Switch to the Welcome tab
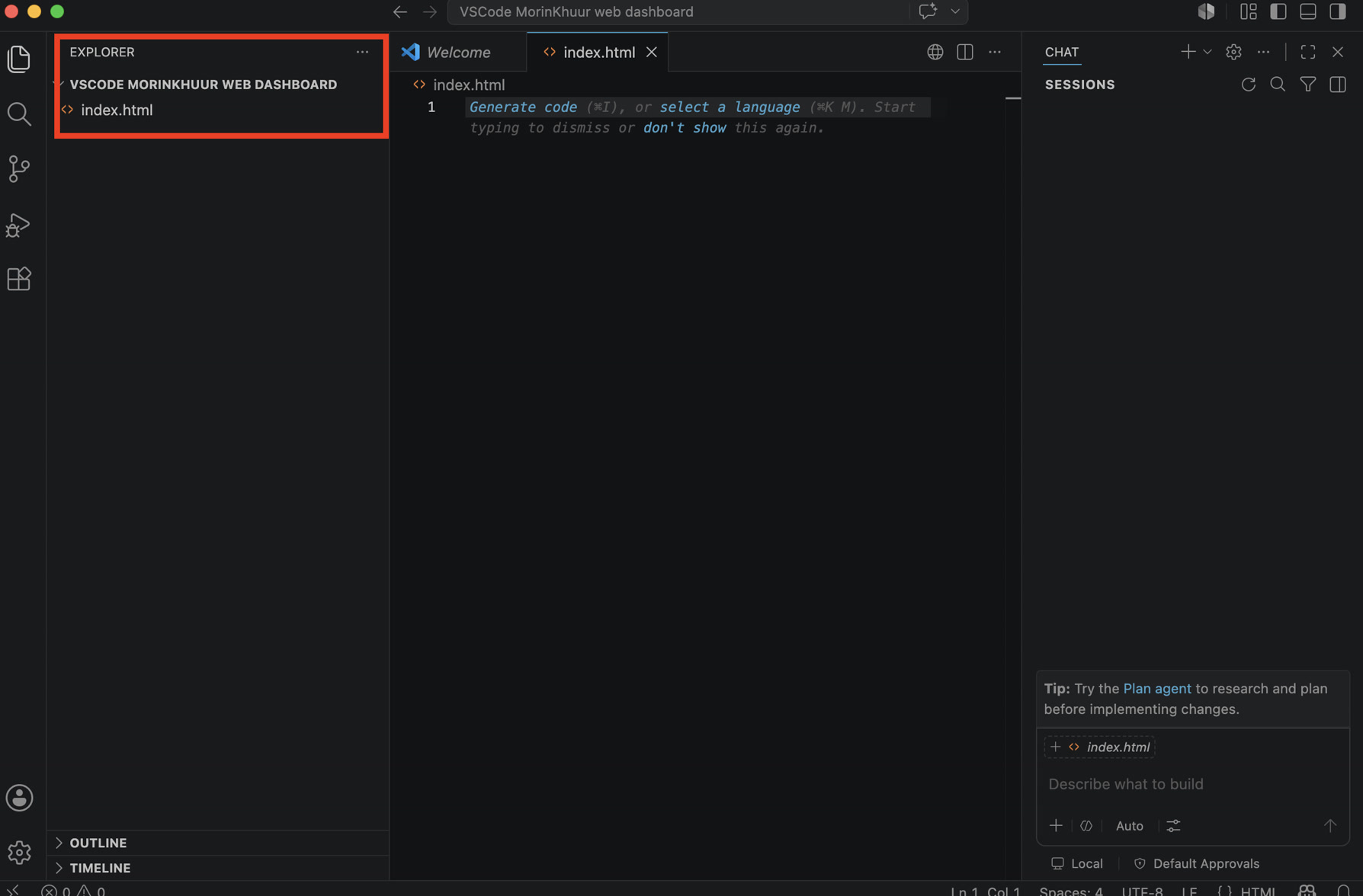The height and width of the screenshot is (896, 1363). [458, 52]
